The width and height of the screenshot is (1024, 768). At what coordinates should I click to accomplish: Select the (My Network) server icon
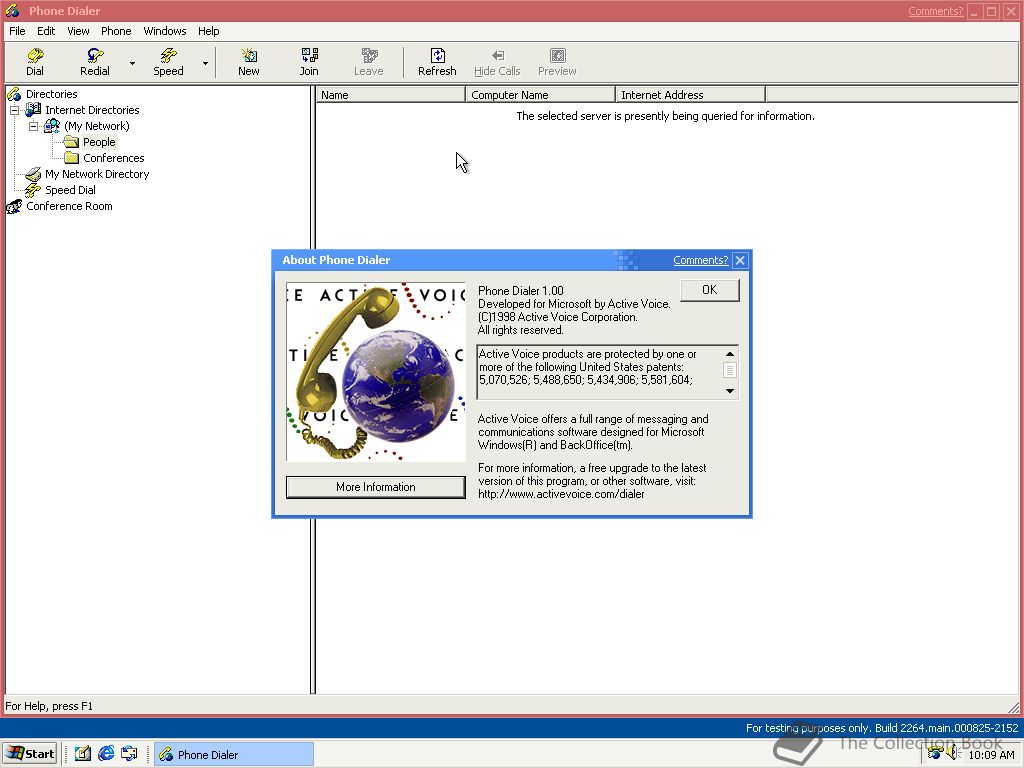click(52, 125)
